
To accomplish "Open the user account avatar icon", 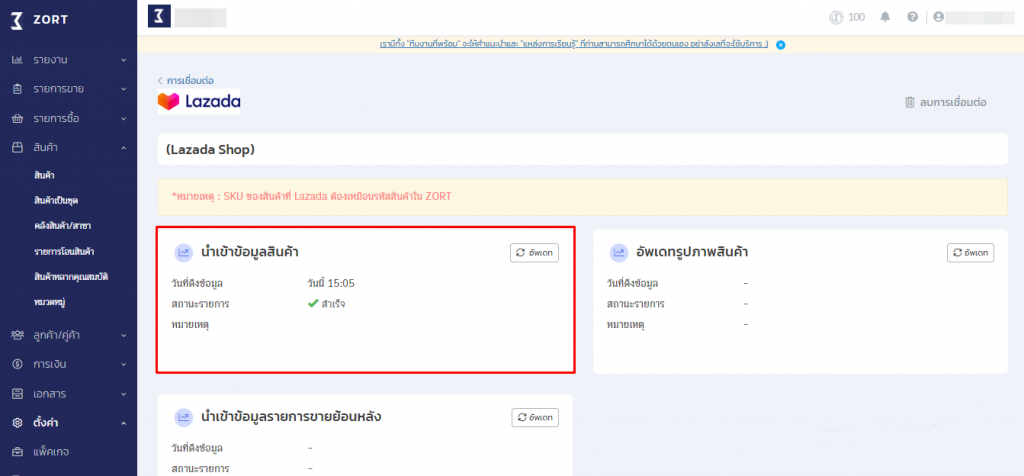I will [x=938, y=17].
